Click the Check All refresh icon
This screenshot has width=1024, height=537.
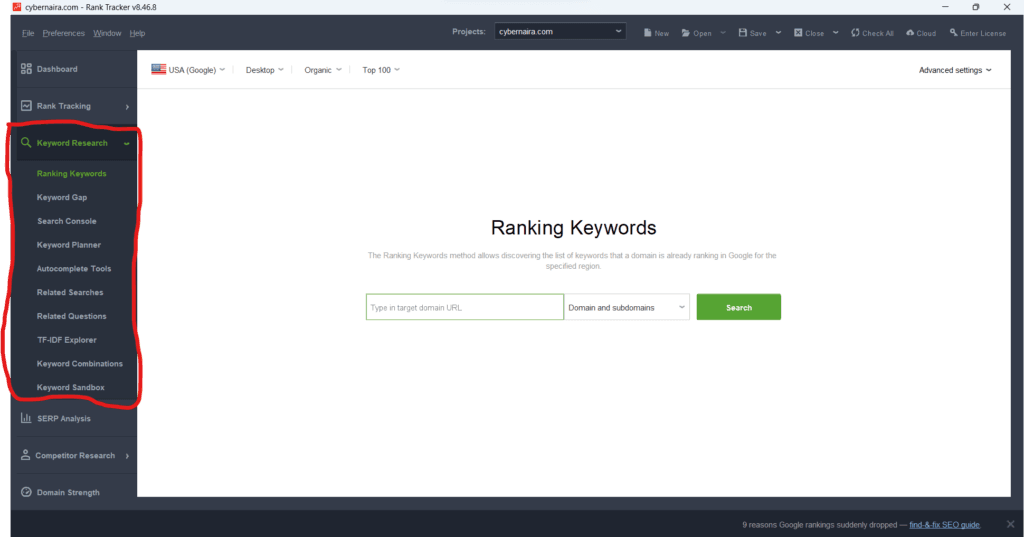coord(855,33)
